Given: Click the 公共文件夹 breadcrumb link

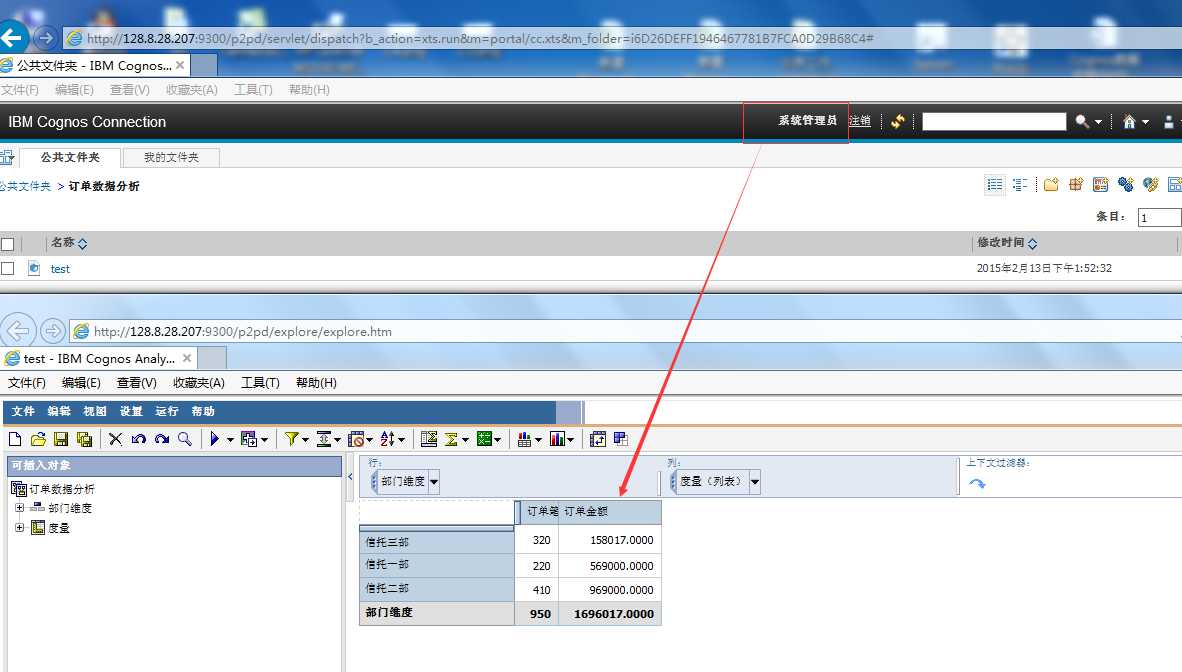Looking at the screenshot, I should click(26, 186).
